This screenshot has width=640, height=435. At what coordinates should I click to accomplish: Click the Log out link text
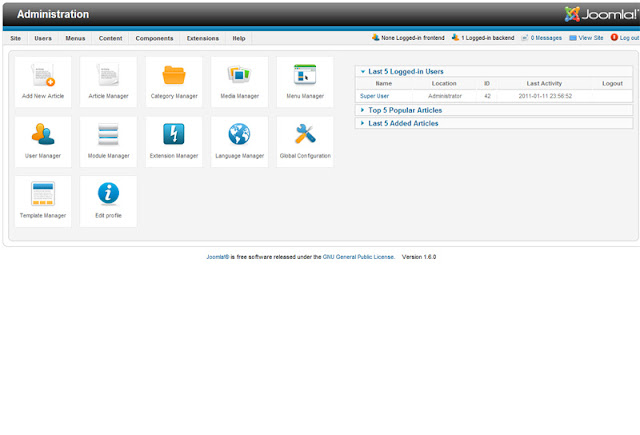tap(629, 38)
